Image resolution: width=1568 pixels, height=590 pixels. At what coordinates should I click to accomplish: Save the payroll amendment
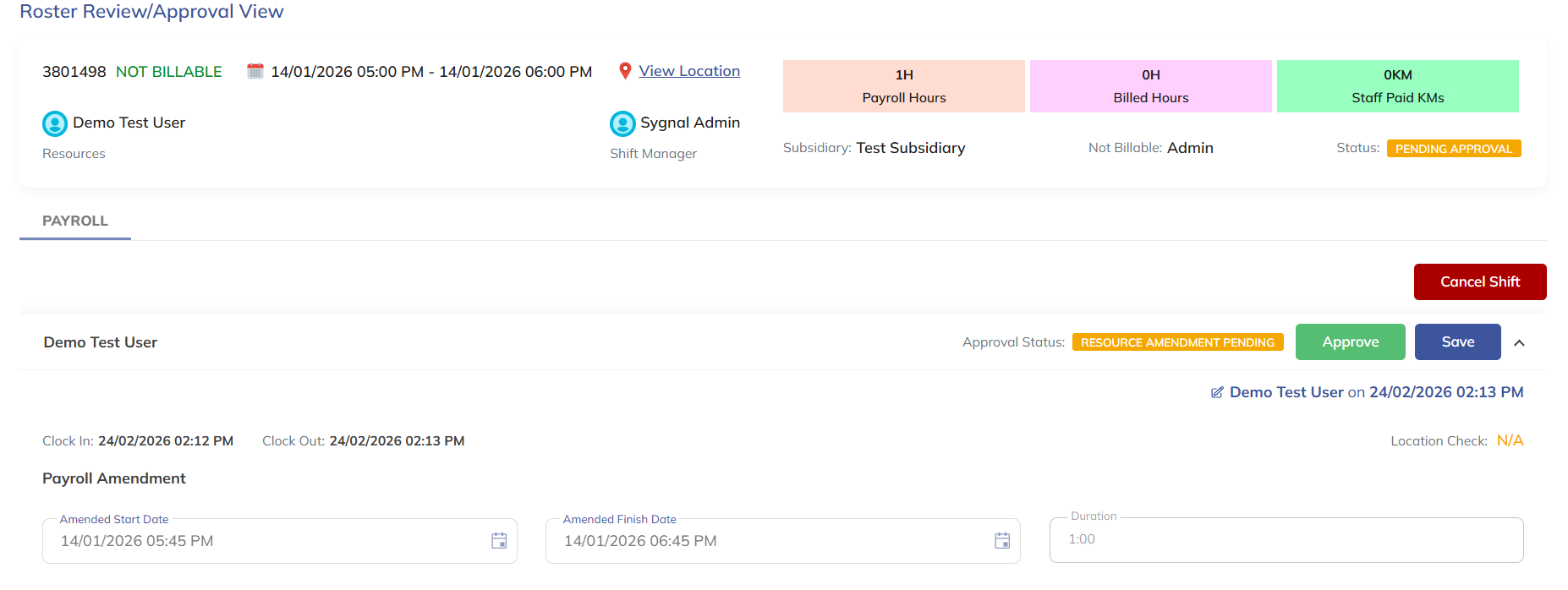pos(1457,341)
